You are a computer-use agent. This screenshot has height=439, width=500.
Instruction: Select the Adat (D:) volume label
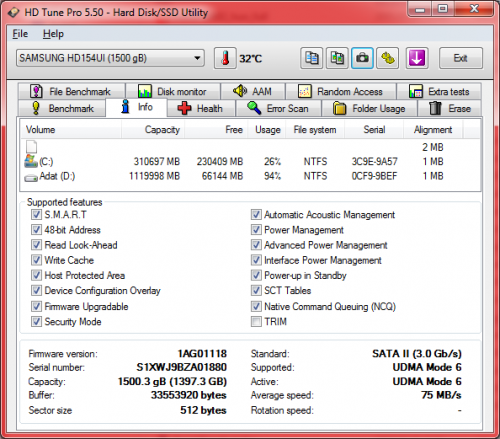pyautogui.click(x=57, y=176)
